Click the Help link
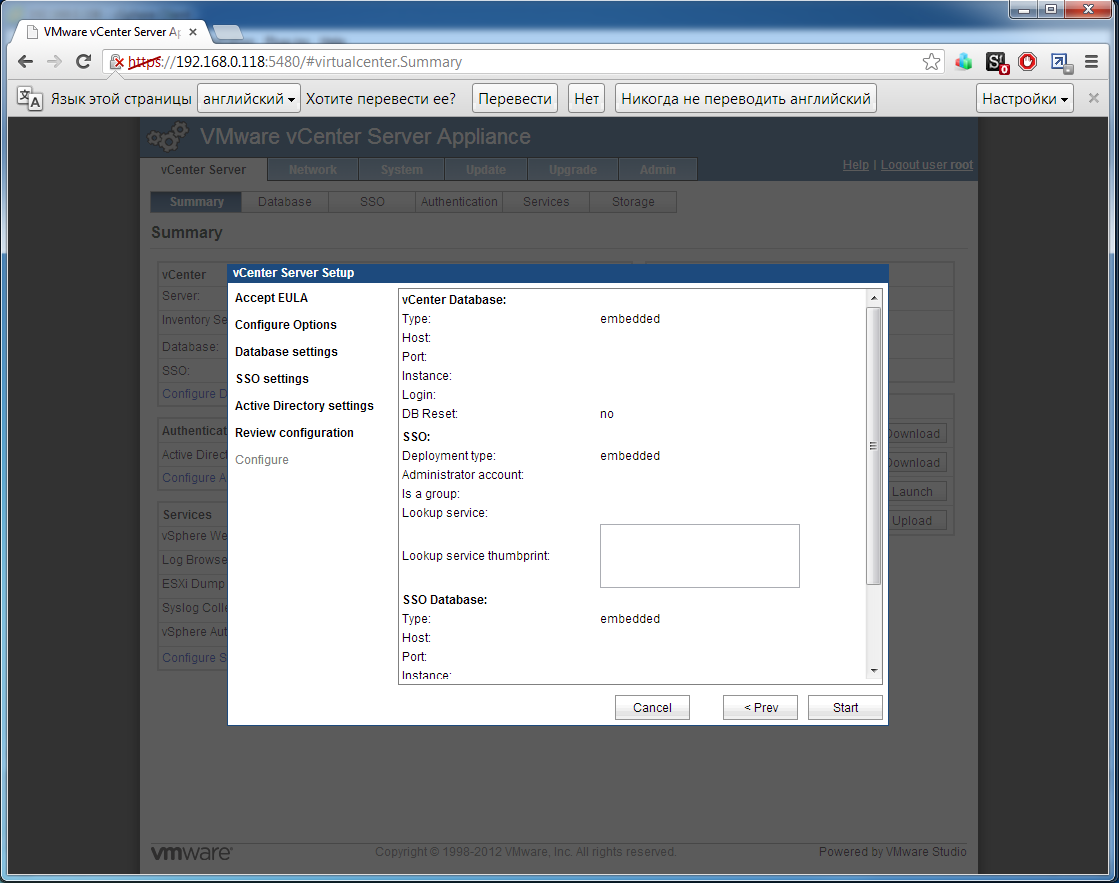 (856, 165)
